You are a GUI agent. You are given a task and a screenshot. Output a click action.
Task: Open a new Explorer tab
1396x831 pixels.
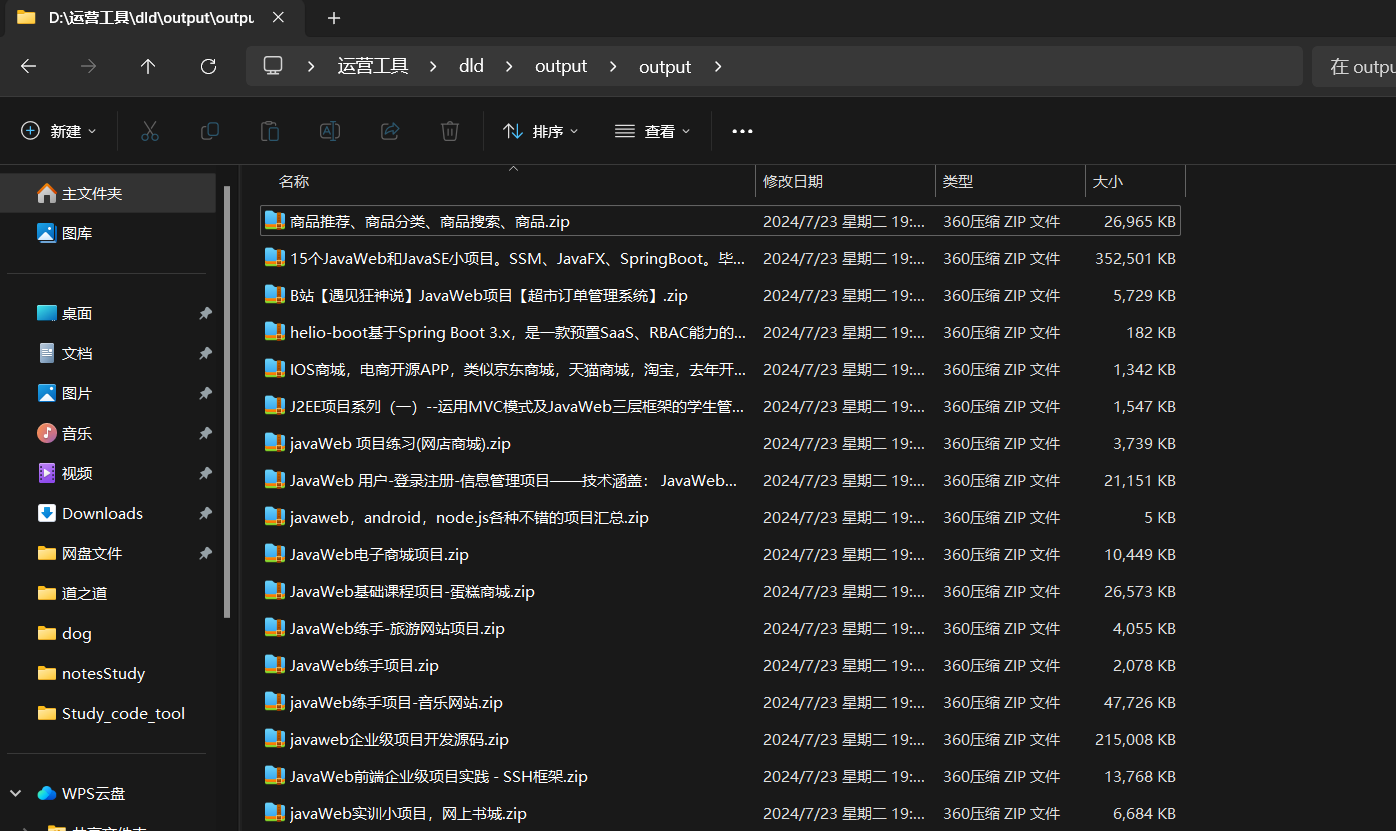point(334,18)
